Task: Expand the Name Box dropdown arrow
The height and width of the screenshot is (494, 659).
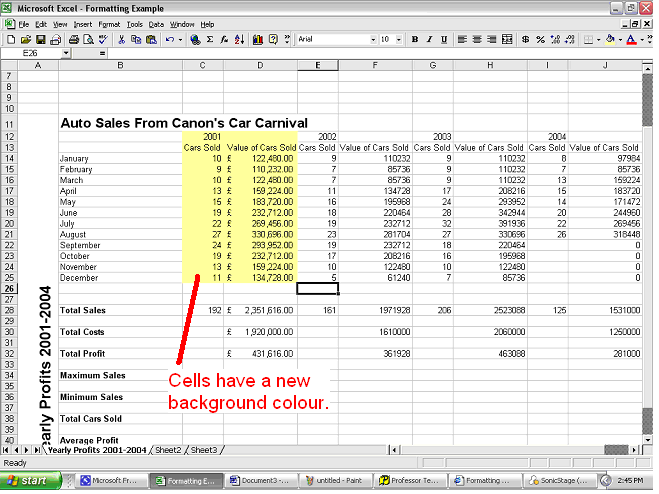Action: 66,52
